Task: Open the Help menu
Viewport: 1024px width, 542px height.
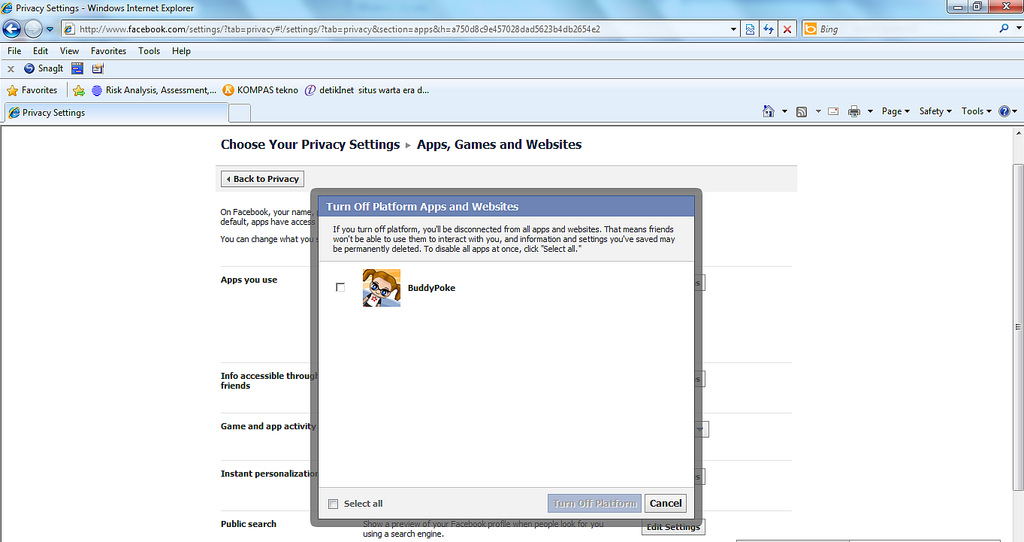Action: [x=182, y=50]
